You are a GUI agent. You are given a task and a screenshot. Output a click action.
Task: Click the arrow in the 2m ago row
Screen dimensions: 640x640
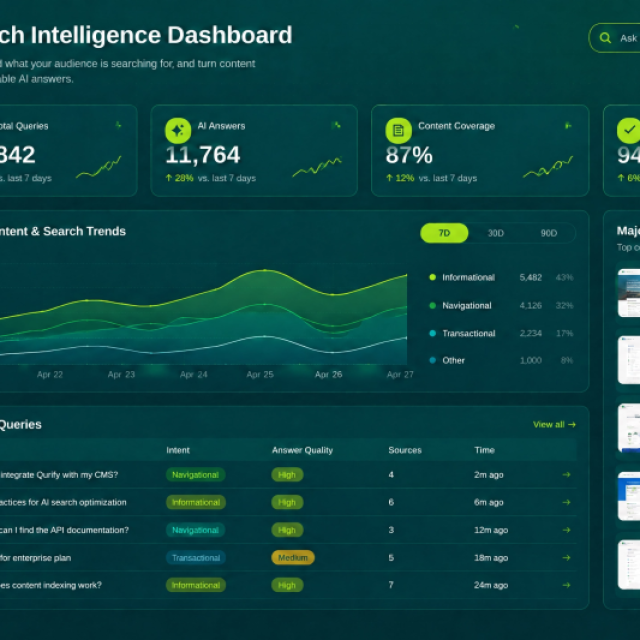point(566,475)
